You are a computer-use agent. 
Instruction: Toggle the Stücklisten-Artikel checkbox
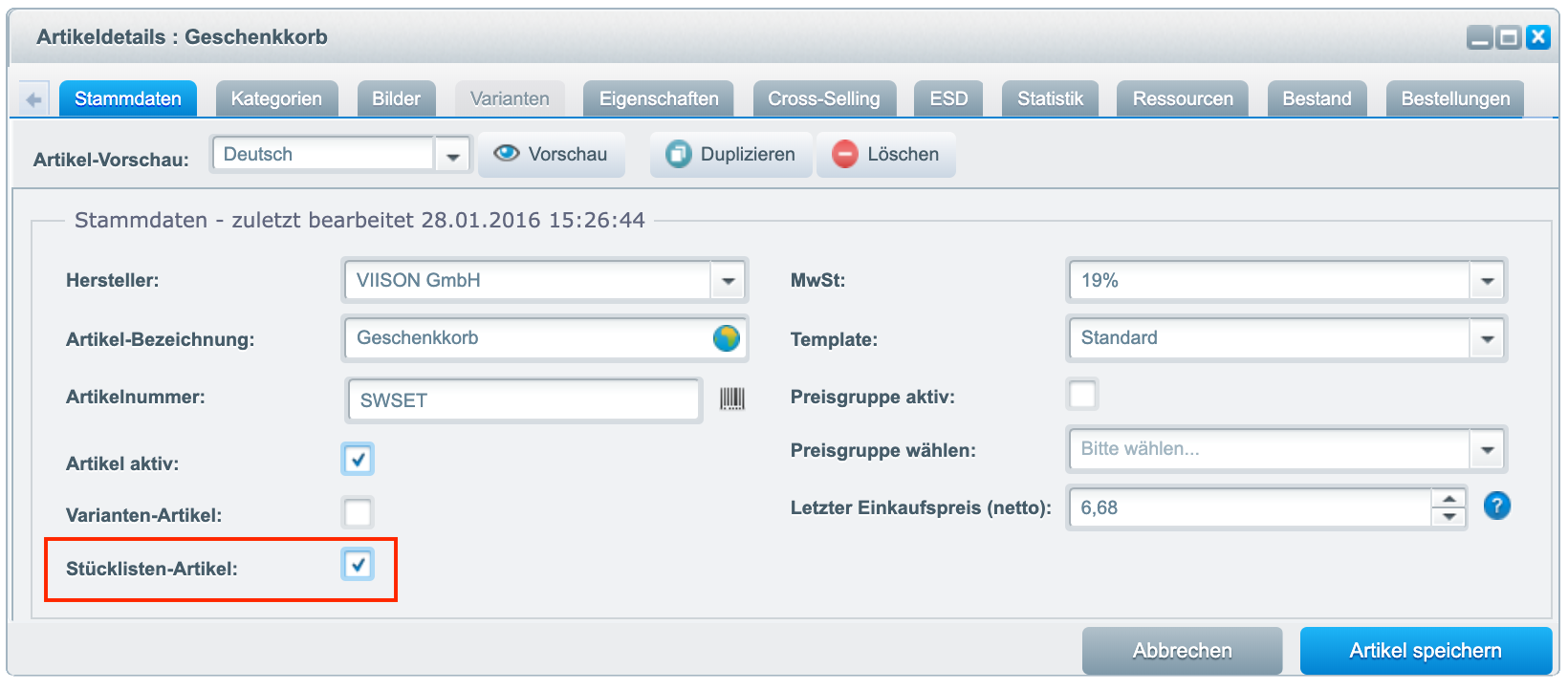[358, 565]
